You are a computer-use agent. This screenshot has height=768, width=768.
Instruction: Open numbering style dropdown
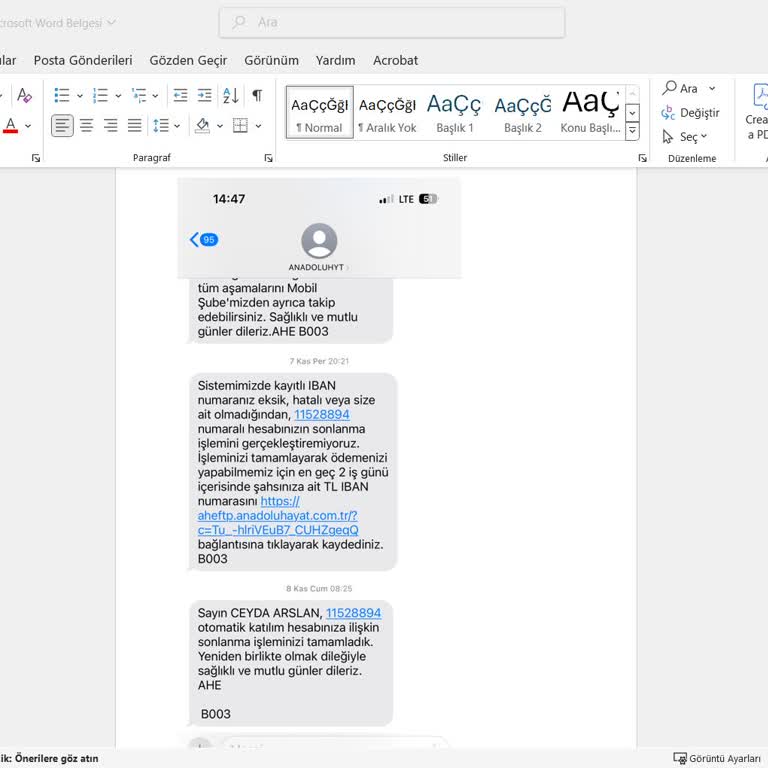118,96
